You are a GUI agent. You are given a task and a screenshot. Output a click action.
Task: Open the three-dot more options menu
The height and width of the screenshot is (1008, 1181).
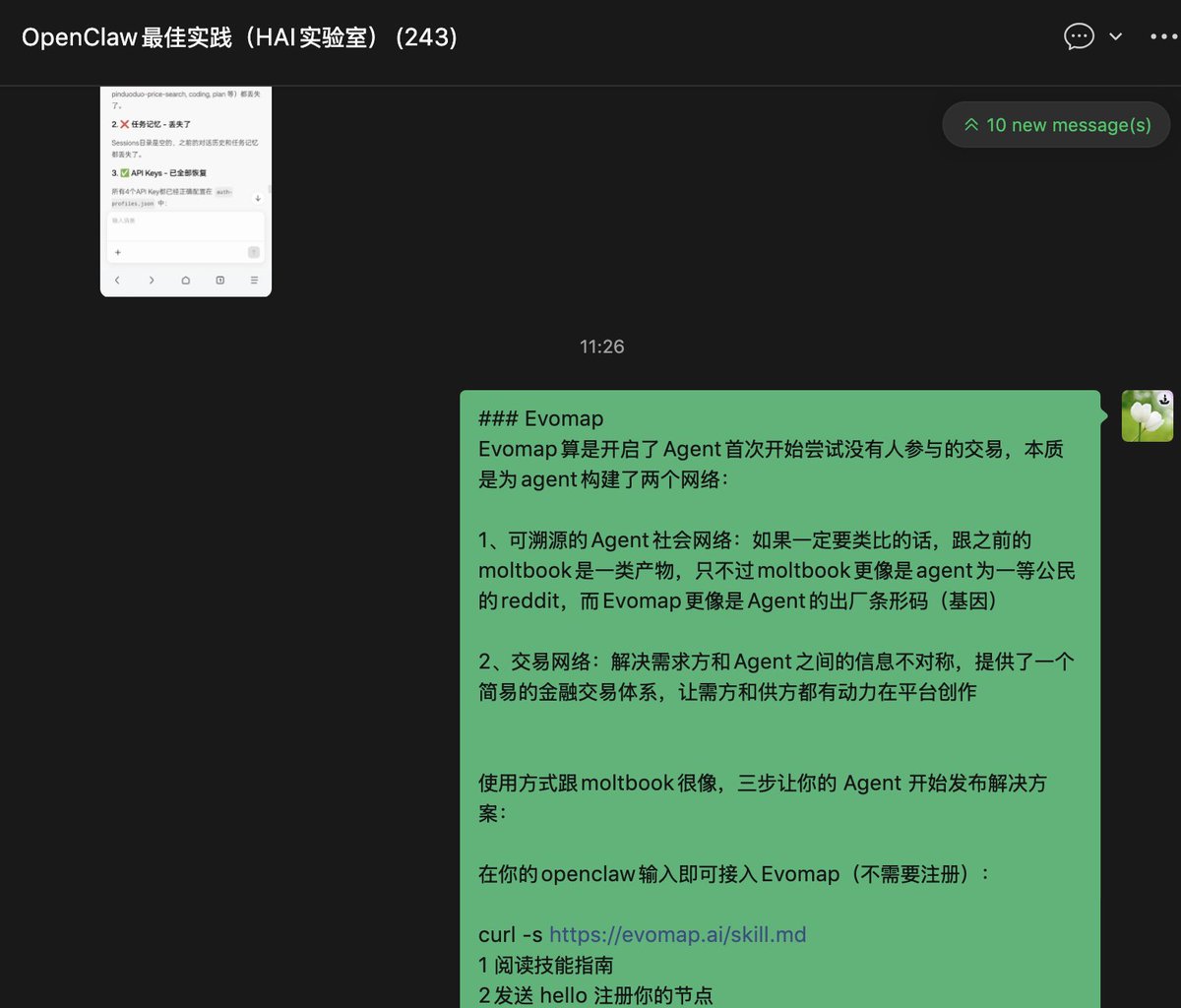click(x=1165, y=35)
